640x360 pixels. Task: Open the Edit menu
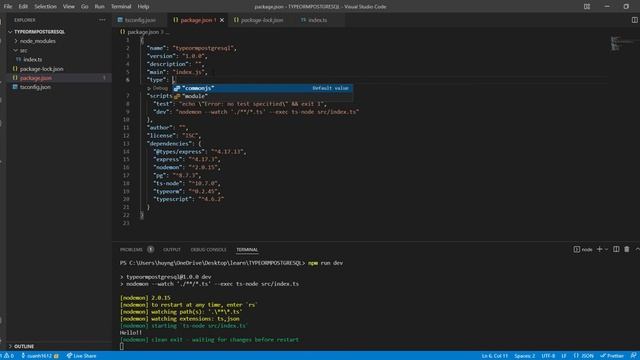(x=23, y=7)
